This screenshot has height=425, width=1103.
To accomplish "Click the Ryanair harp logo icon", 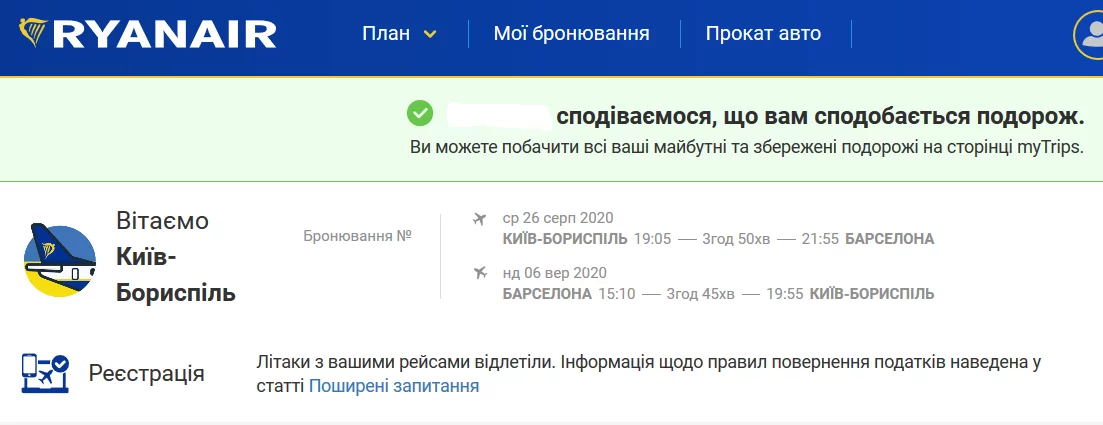I will tap(32, 34).
